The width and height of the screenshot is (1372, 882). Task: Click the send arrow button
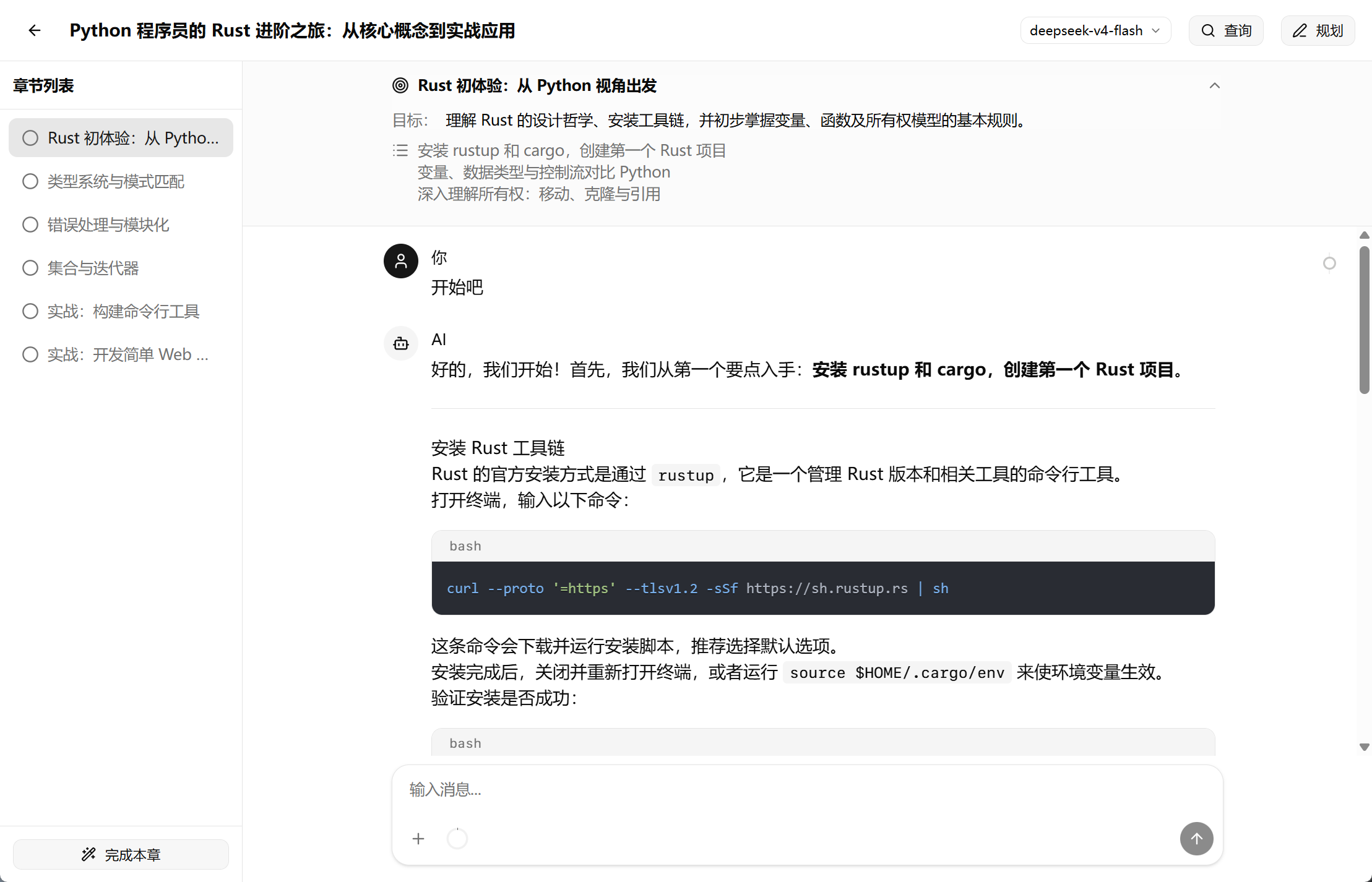coord(1196,839)
